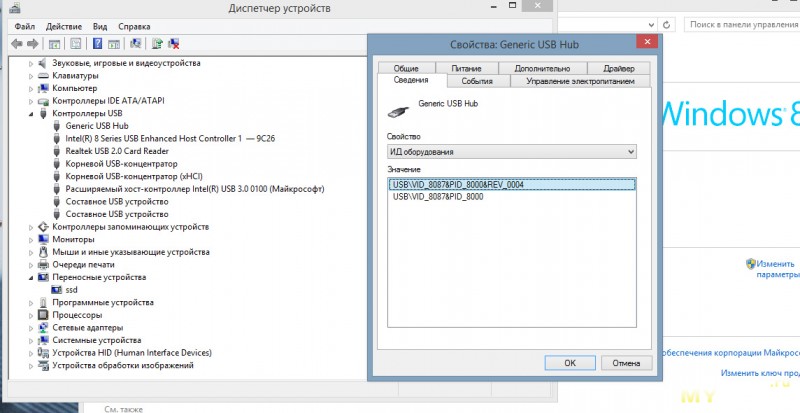800x413 pixels.
Task: Click the Изменить параметры link
Action: pyautogui.click(x=778, y=269)
